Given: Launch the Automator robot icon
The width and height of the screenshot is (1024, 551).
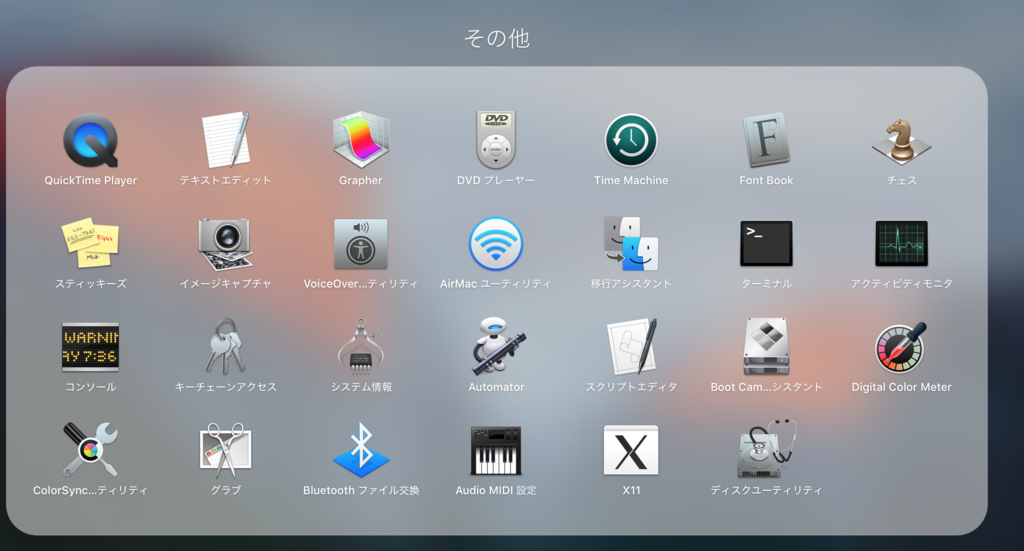Looking at the screenshot, I should 496,347.
